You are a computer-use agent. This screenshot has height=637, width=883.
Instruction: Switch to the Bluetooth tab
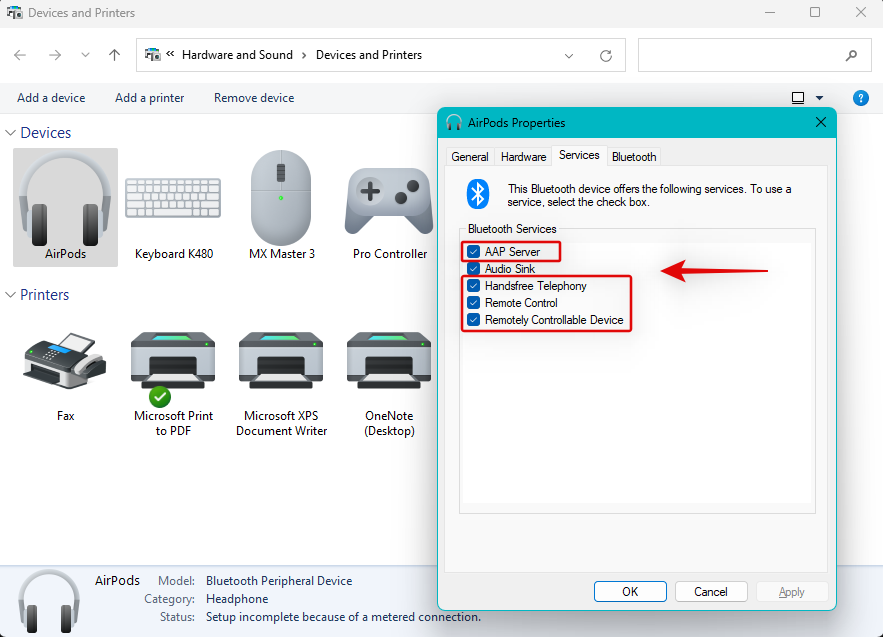[634, 157]
